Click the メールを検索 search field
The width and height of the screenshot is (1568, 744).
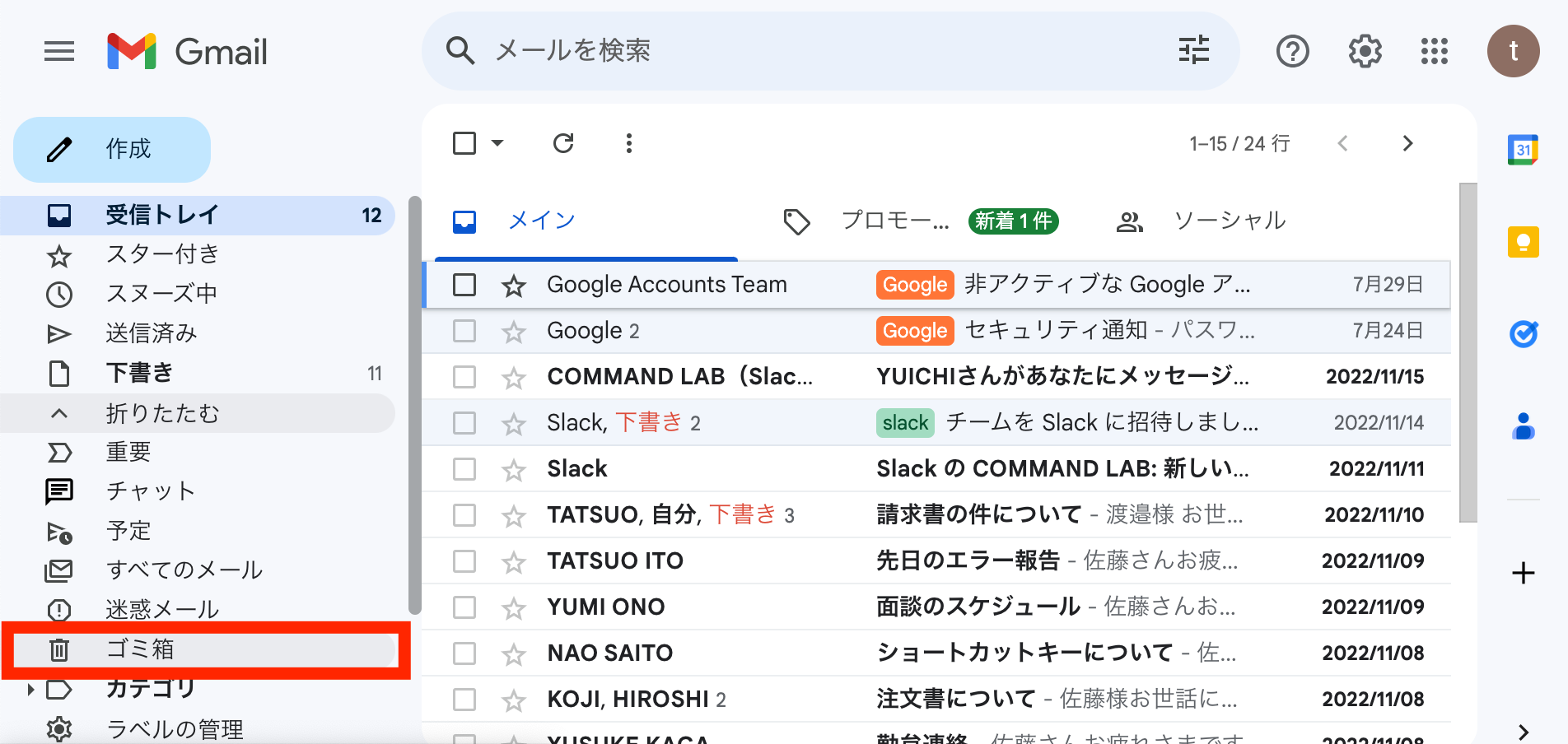[830, 51]
